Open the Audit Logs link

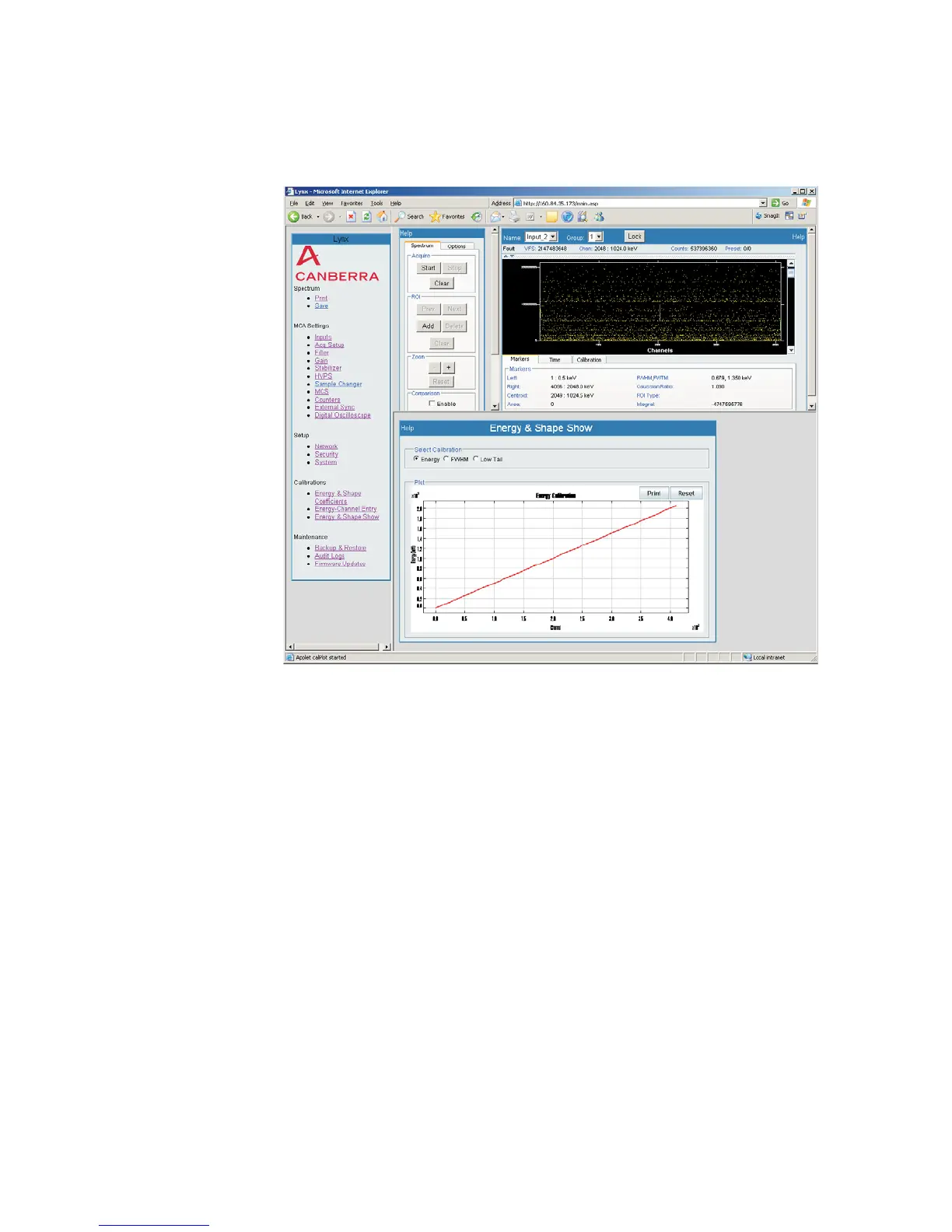point(329,555)
